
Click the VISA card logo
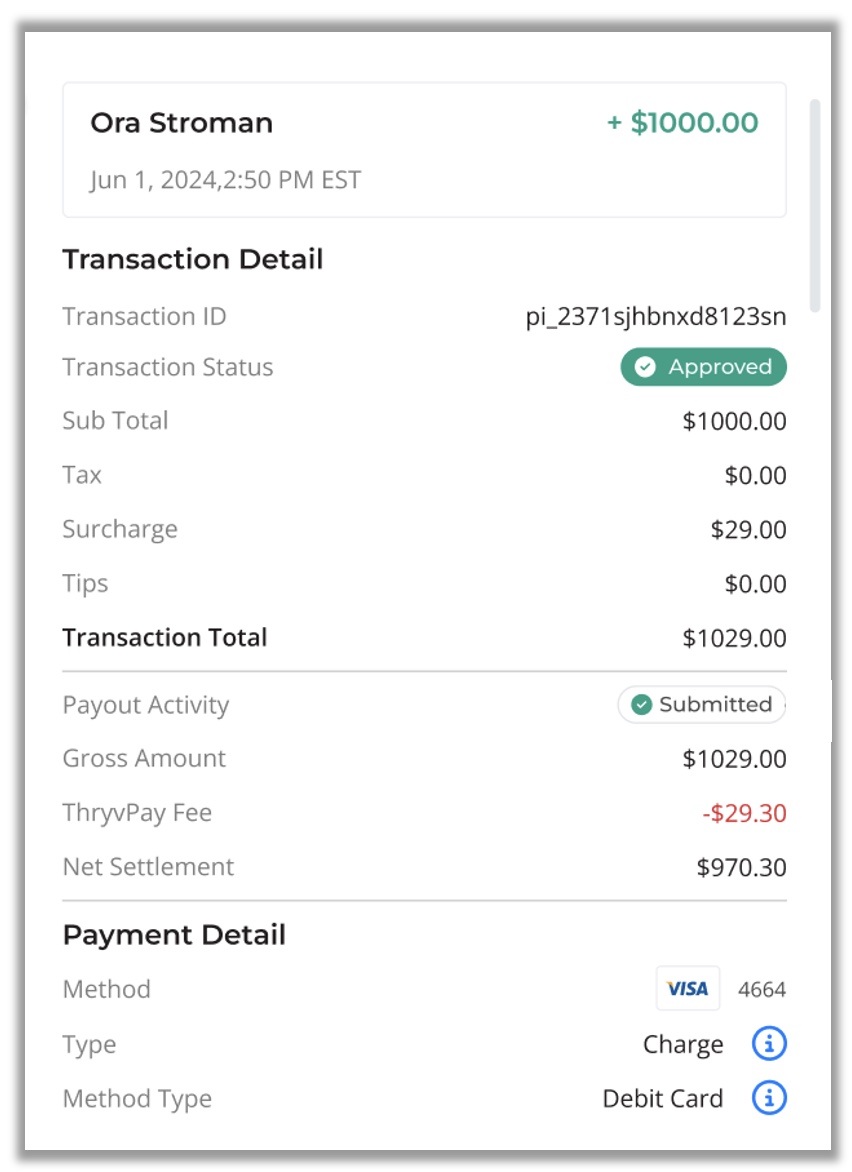pos(688,988)
